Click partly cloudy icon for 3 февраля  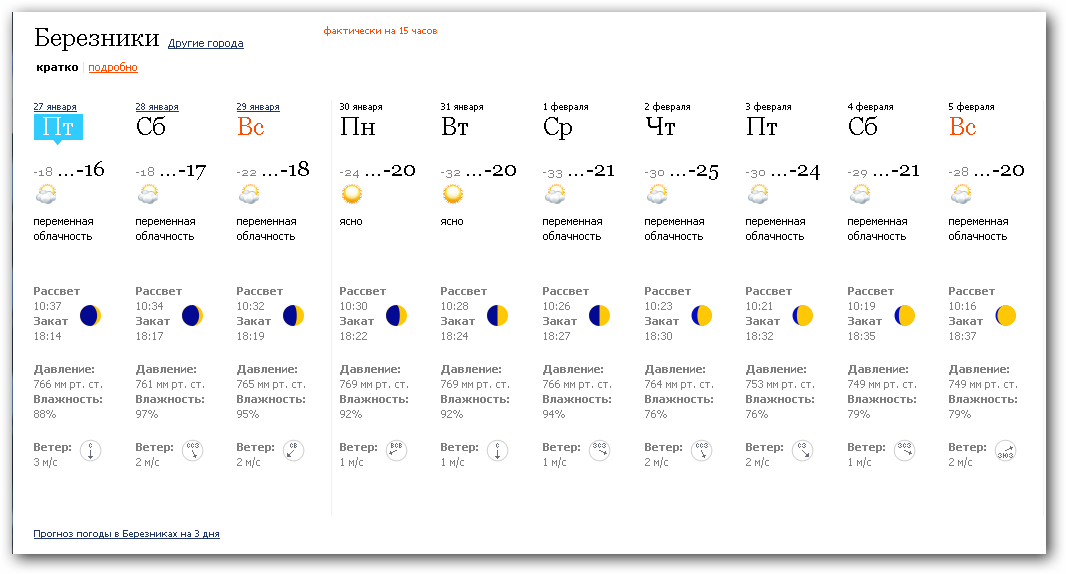tap(758, 194)
